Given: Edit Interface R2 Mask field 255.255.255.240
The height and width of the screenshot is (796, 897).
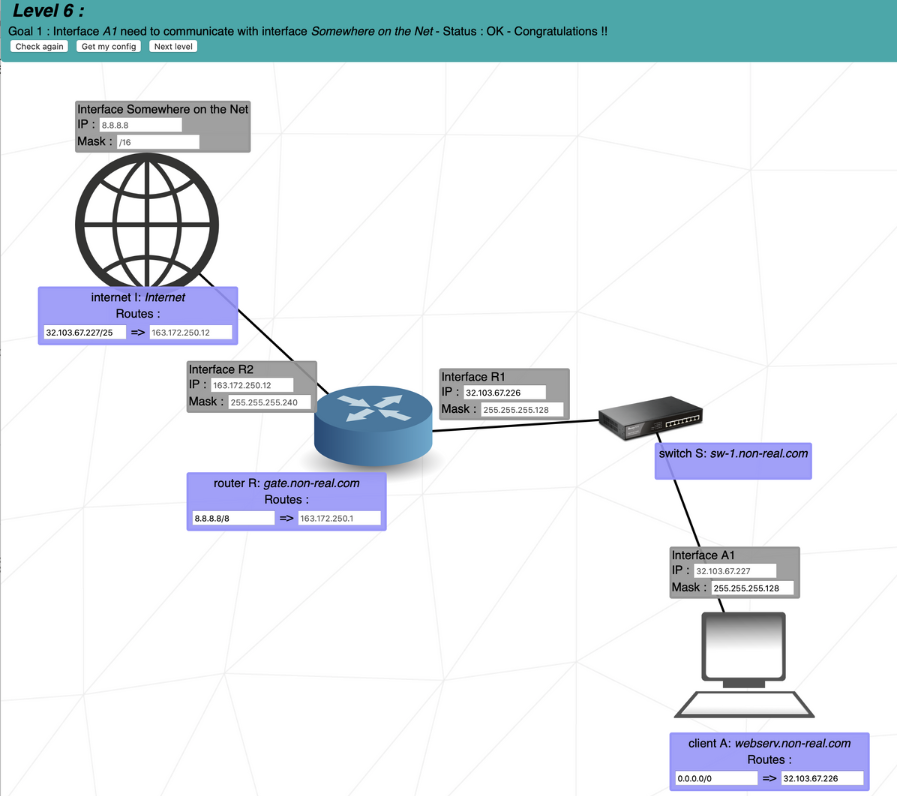Looking at the screenshot, I should tap(270, 402).
